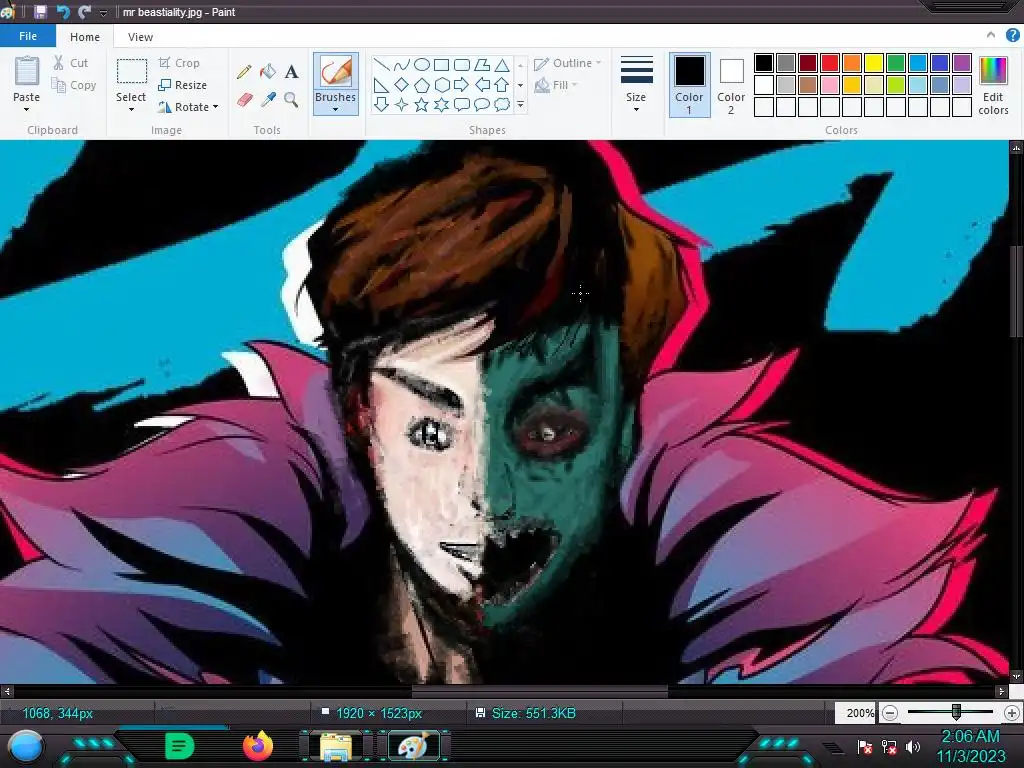Select the Pencil tool
The image size is (1024, 768).
pyautogui.click(x=244, y=71)
